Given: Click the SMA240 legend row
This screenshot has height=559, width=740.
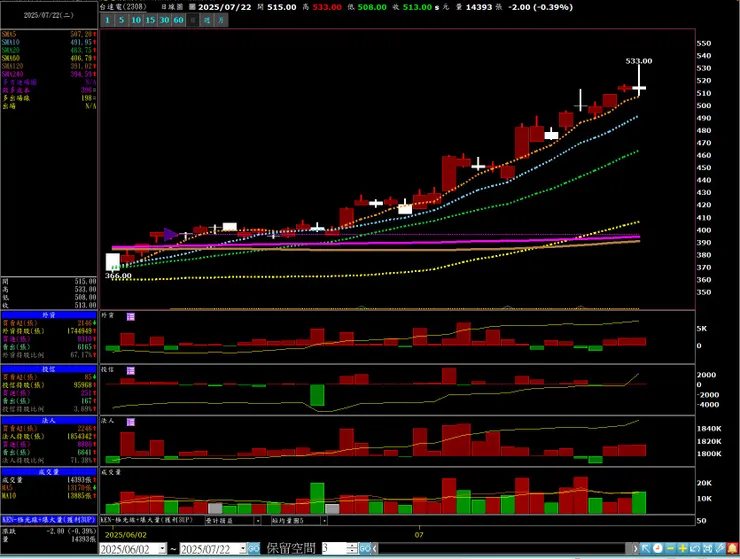Looking at the screenshot, I should 49,75.
